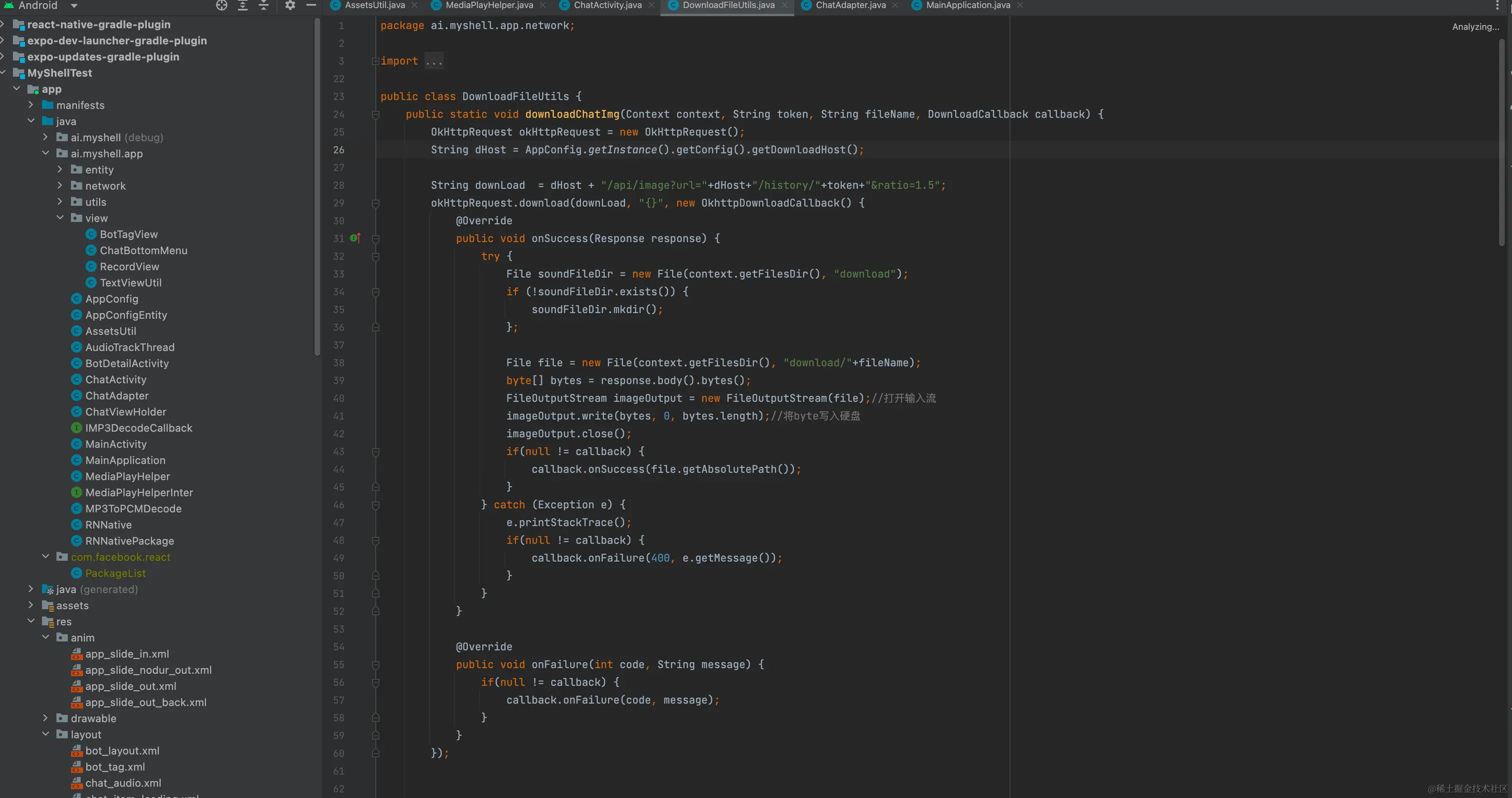Switch to AssetsUtil.java tab
Image resolution: width=1512 pixels, height=798 pixels.
pos(374,6)
